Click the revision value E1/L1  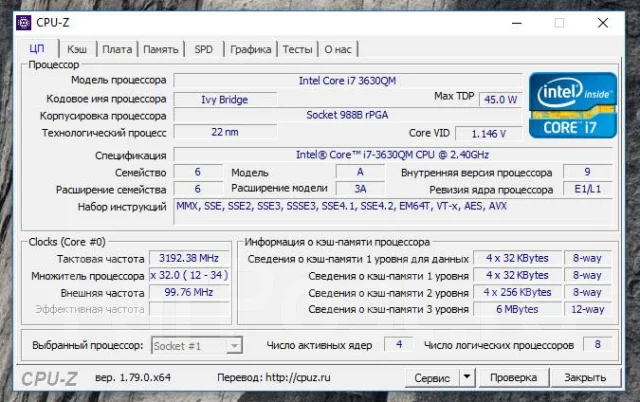click(587, 189)
